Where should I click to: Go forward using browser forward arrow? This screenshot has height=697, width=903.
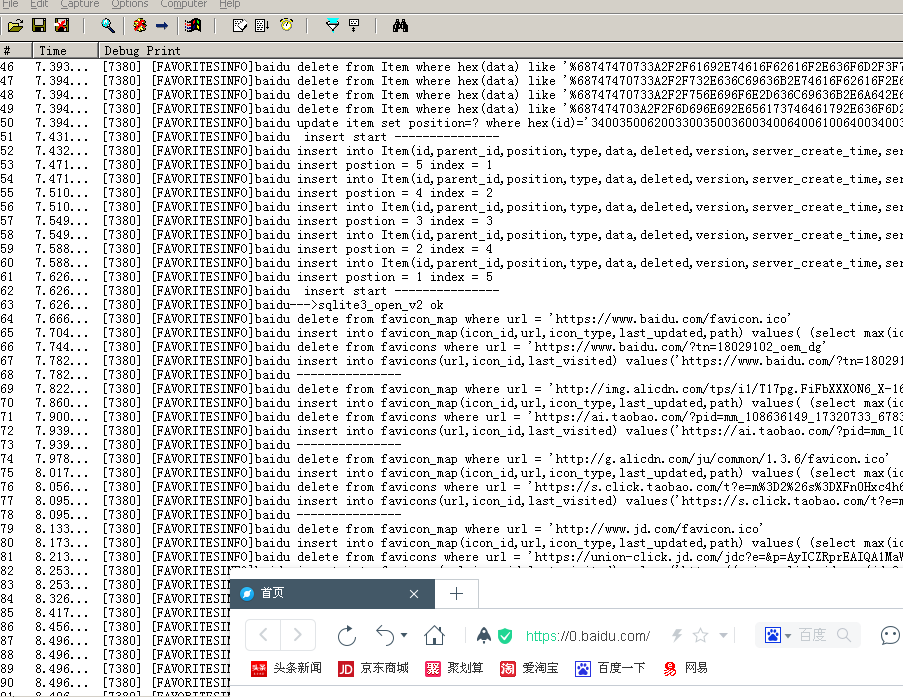click(298, 635)
